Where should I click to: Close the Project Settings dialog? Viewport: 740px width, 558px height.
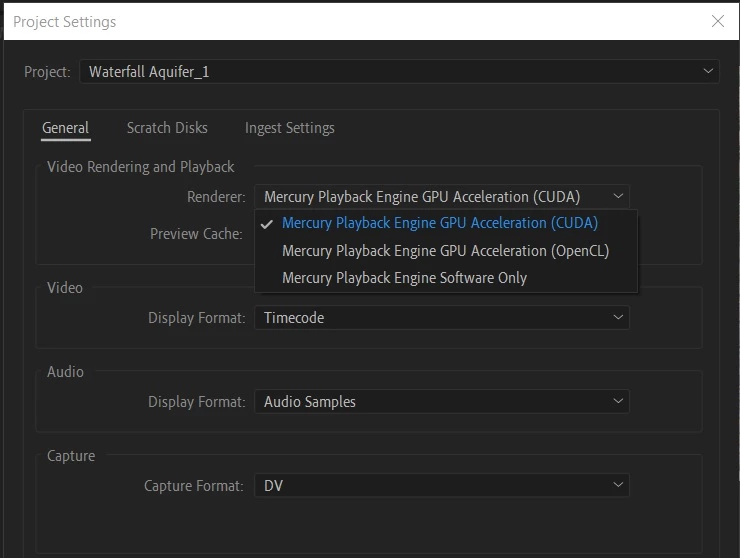pyautogui.click(x=718, y=21)
